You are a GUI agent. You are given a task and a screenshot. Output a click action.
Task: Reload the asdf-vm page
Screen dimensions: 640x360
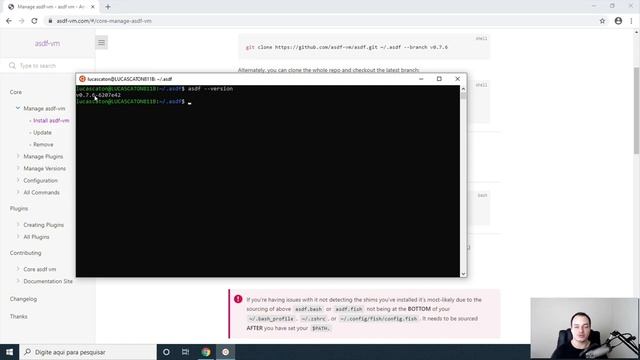[34, 21]
